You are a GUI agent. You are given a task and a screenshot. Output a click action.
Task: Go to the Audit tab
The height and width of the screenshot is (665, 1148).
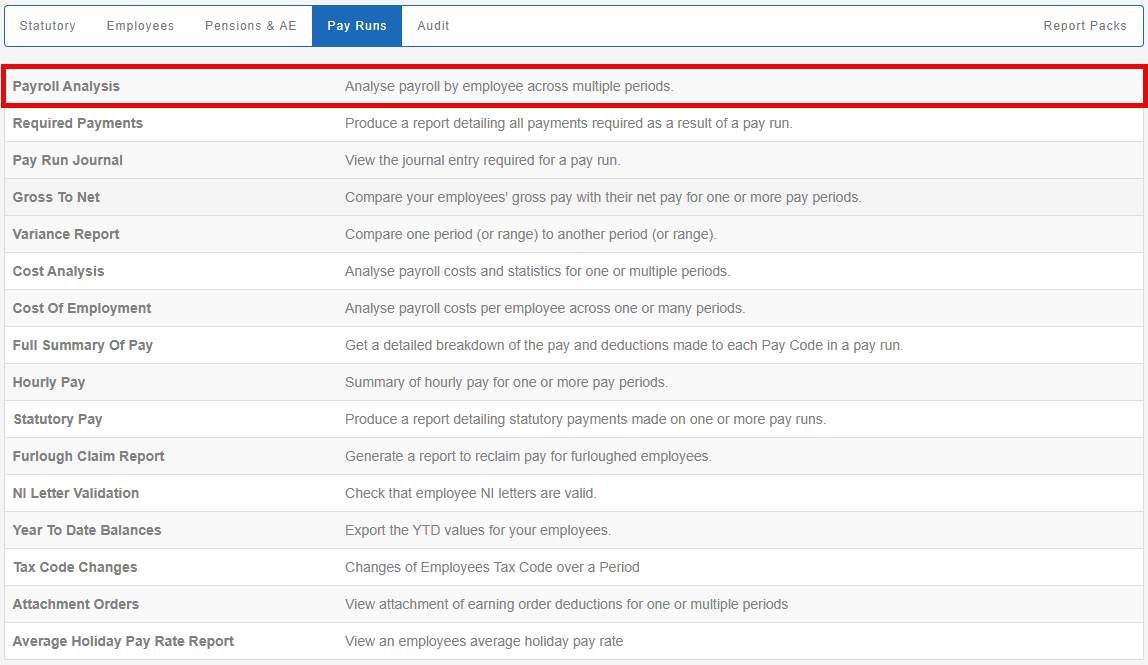tap(433, 26)
